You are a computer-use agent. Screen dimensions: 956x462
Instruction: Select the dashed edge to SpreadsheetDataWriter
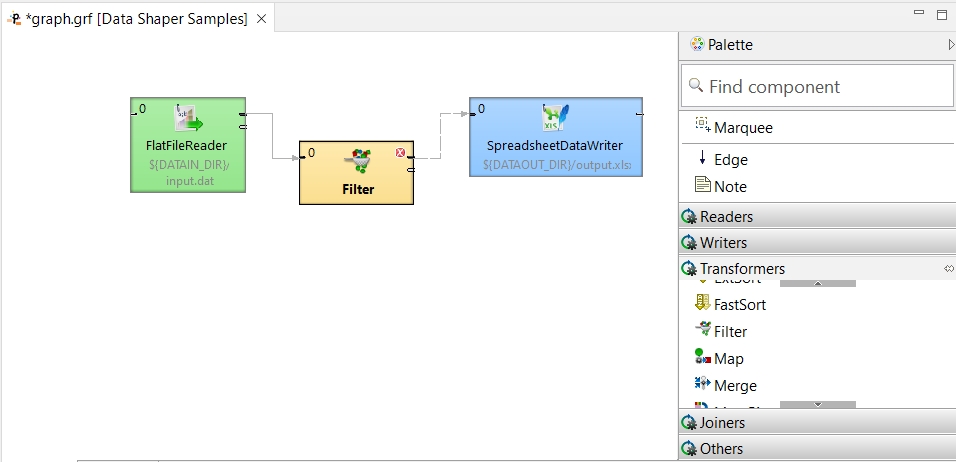click(x=440, y=135)
